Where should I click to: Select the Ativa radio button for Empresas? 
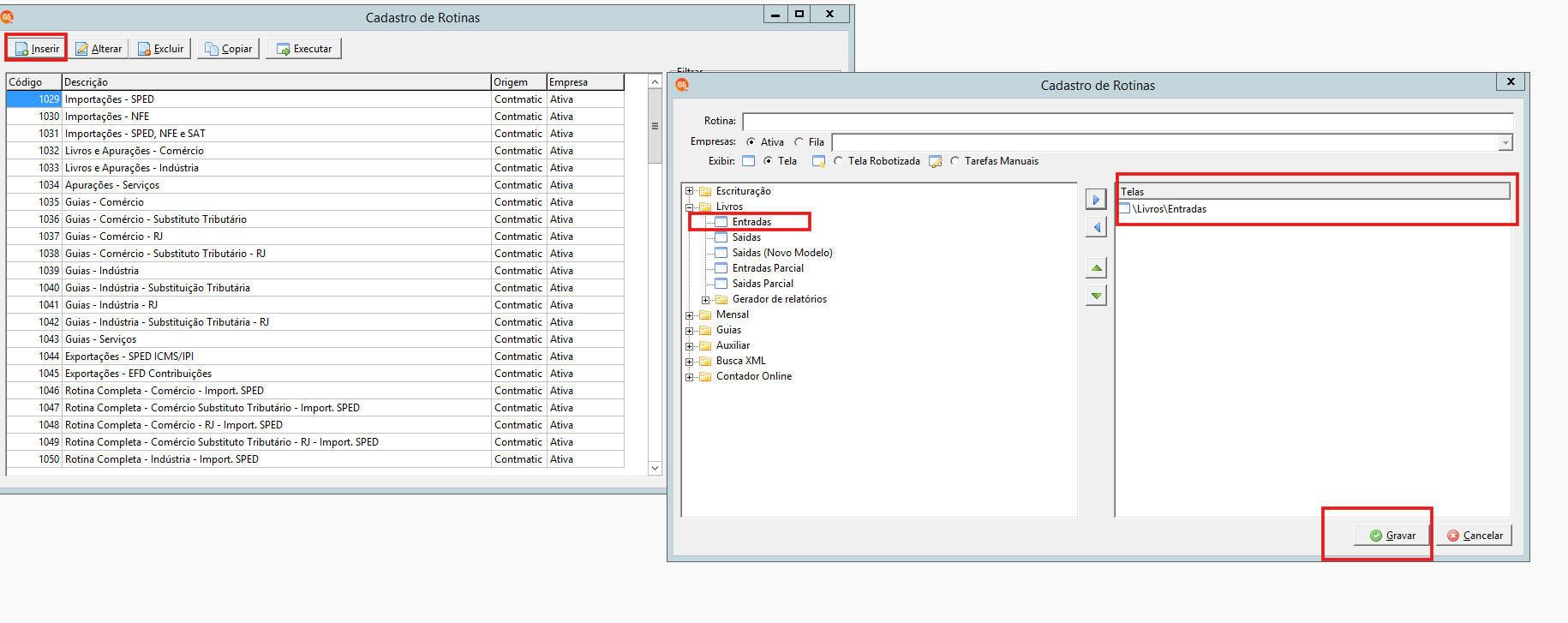pyautogui.click(x=751, y=142)
